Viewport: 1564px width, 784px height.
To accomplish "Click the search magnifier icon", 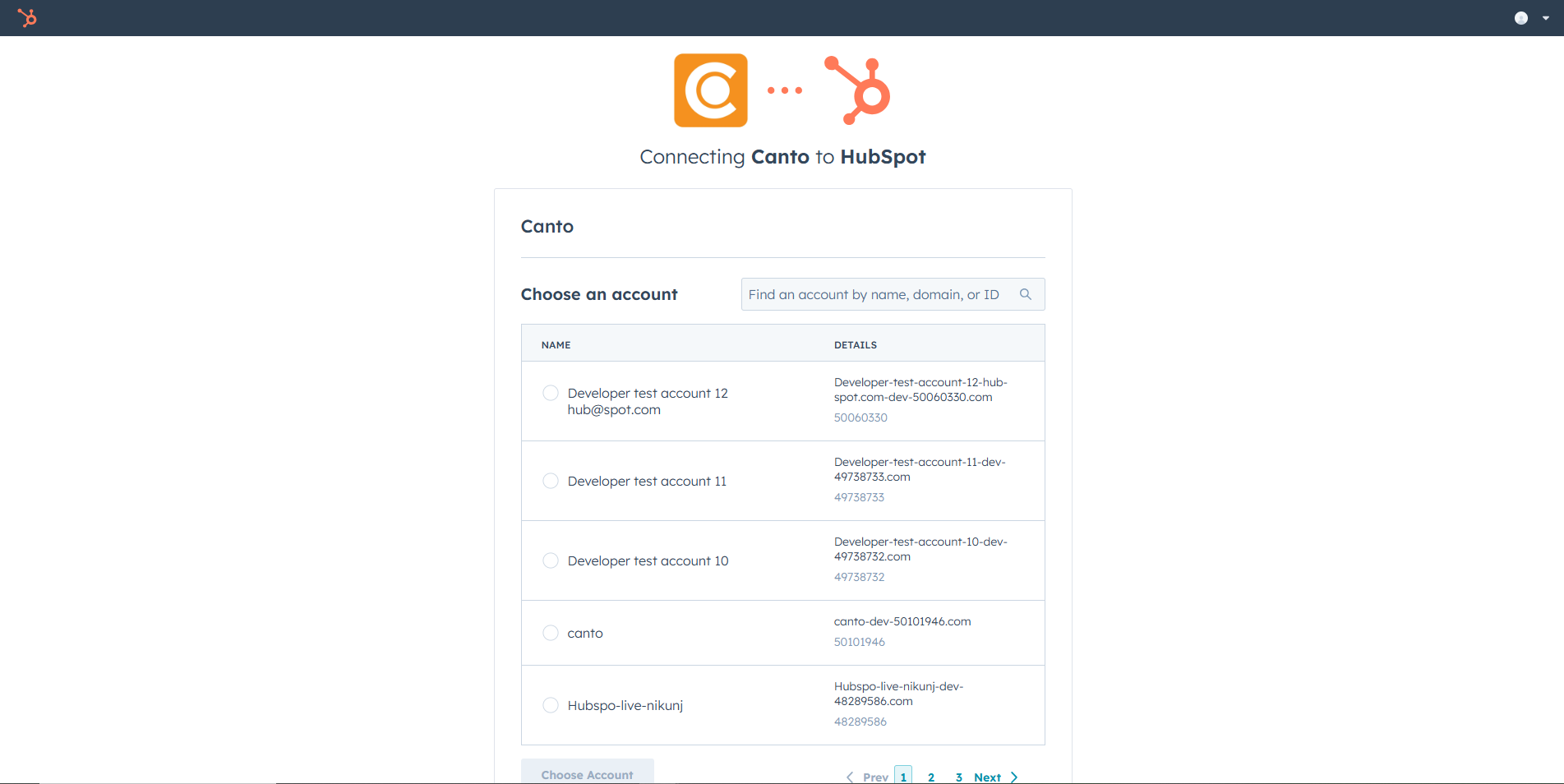I will tap(1026, 294).
